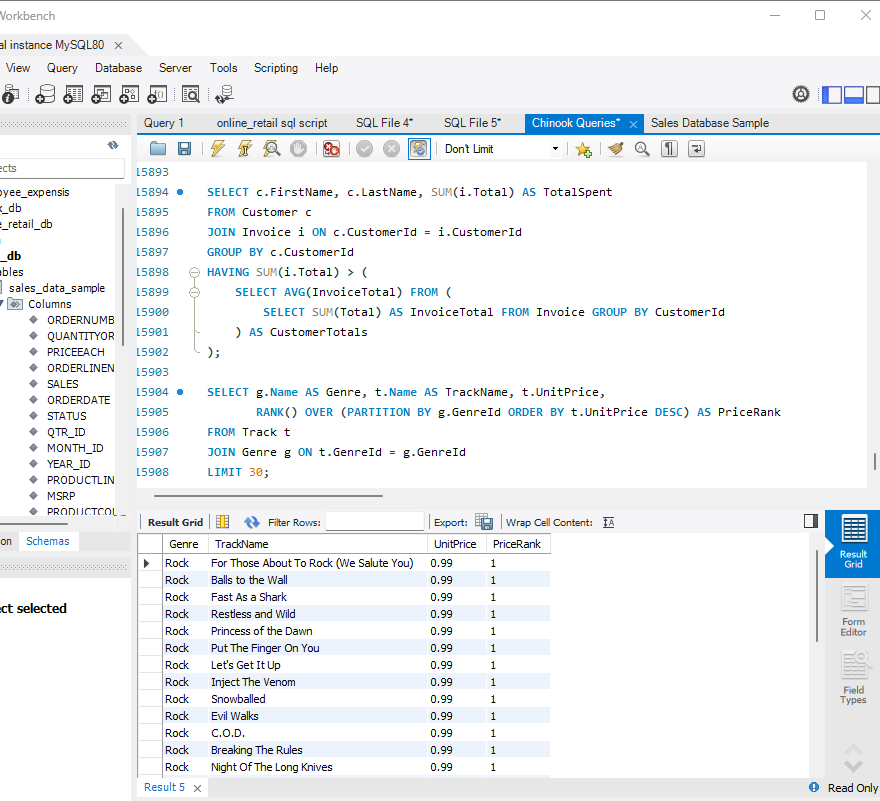Open the Field Types side panel
Screen dimensions: 880x801
853,678
